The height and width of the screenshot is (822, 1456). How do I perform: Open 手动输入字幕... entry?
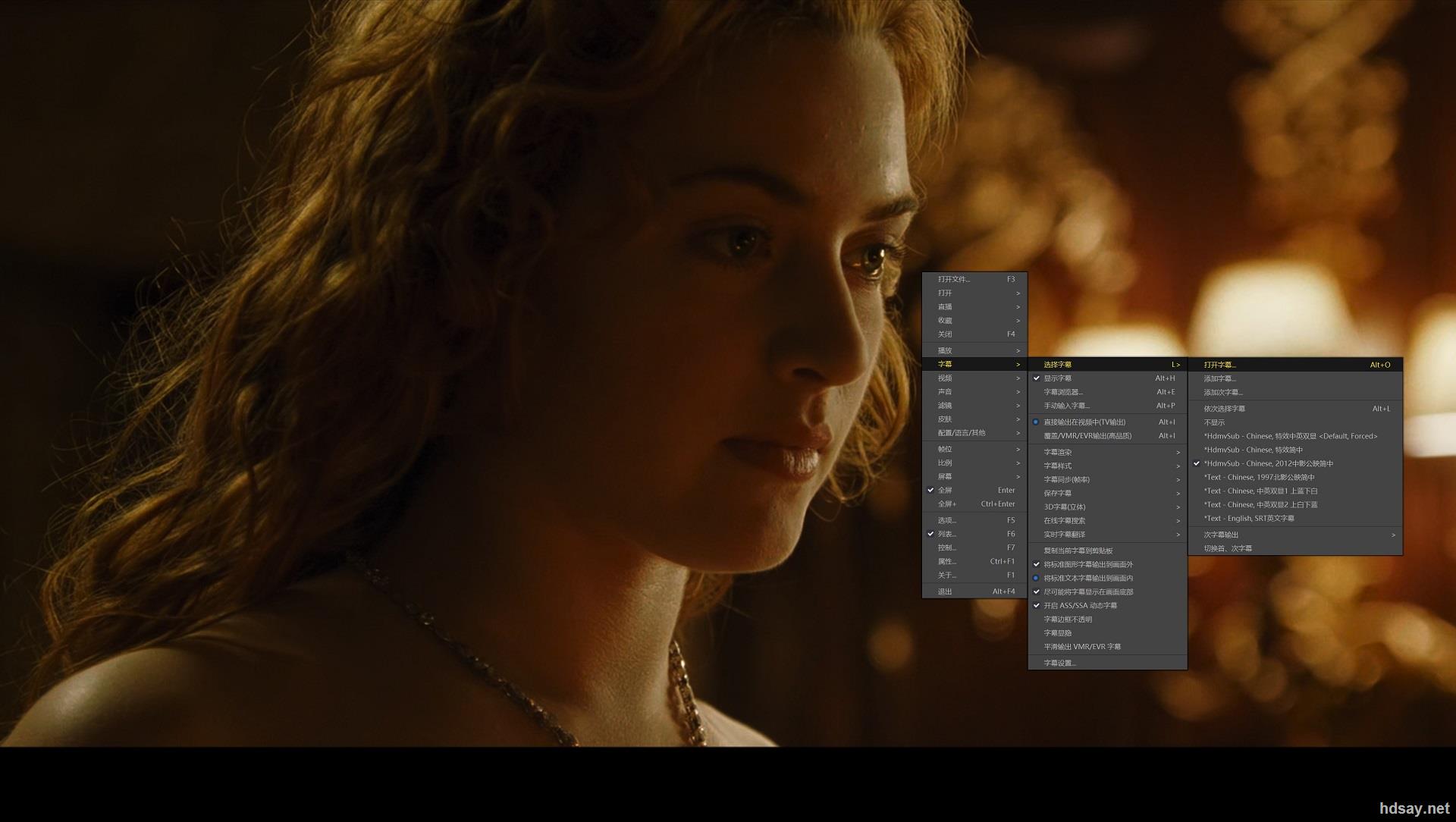tap(1107, 406)
